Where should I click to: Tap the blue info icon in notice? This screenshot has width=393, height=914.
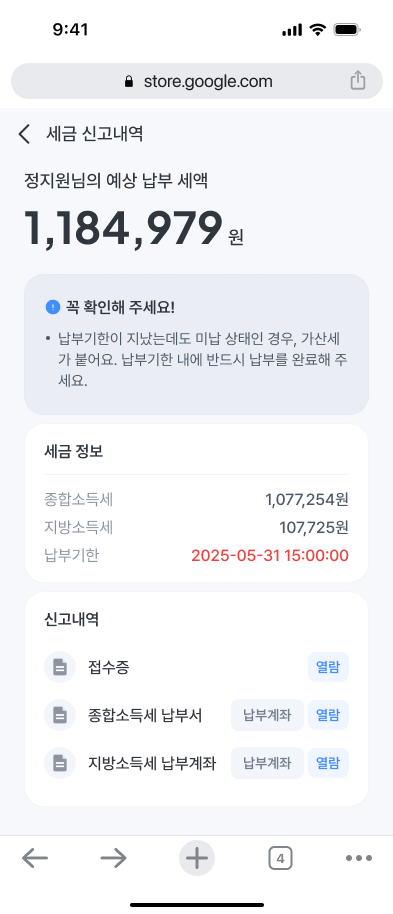pyautogui.click(x=52, y=307)
